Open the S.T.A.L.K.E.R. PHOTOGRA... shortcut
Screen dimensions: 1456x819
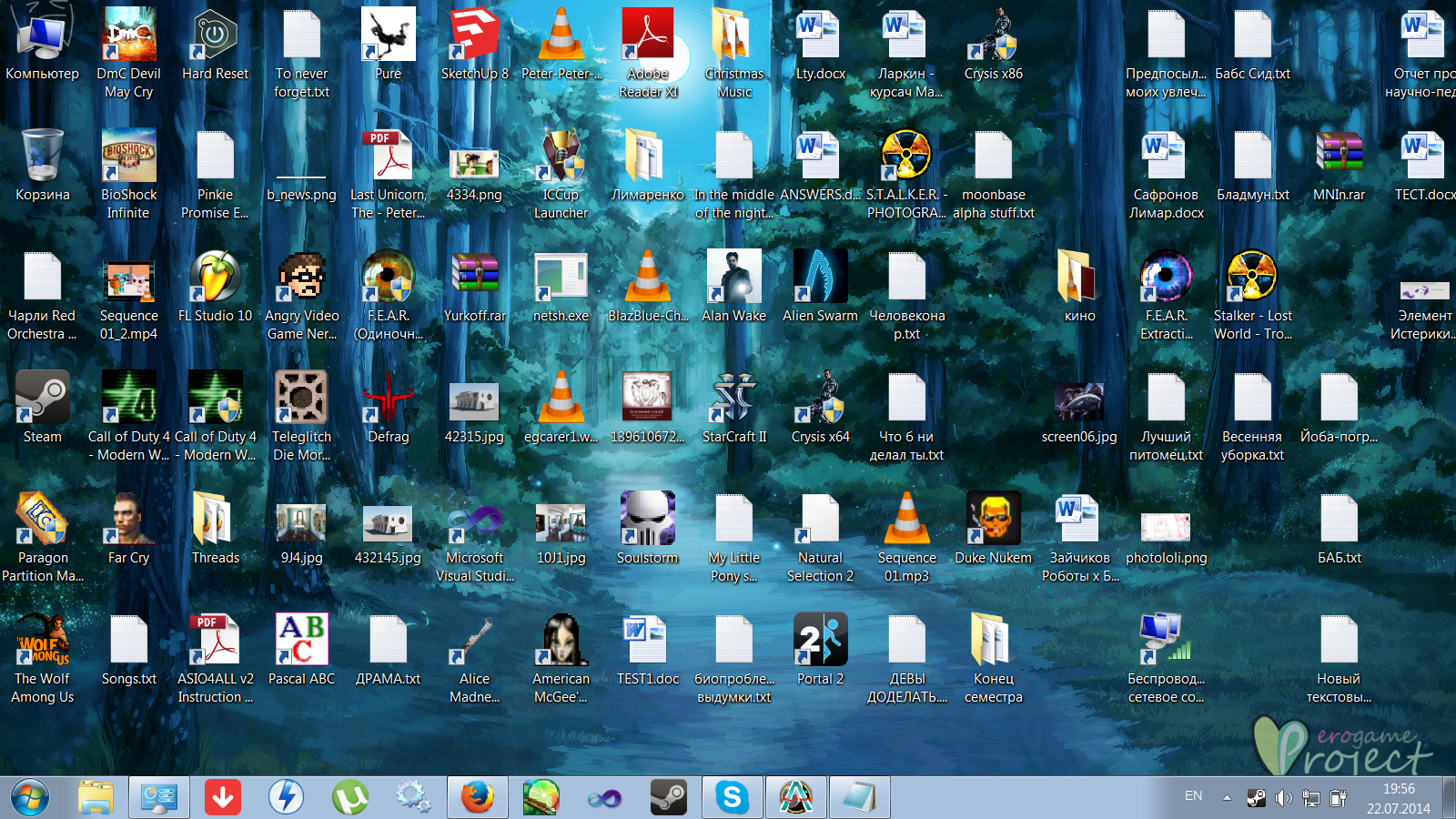[x=906, y=174]
